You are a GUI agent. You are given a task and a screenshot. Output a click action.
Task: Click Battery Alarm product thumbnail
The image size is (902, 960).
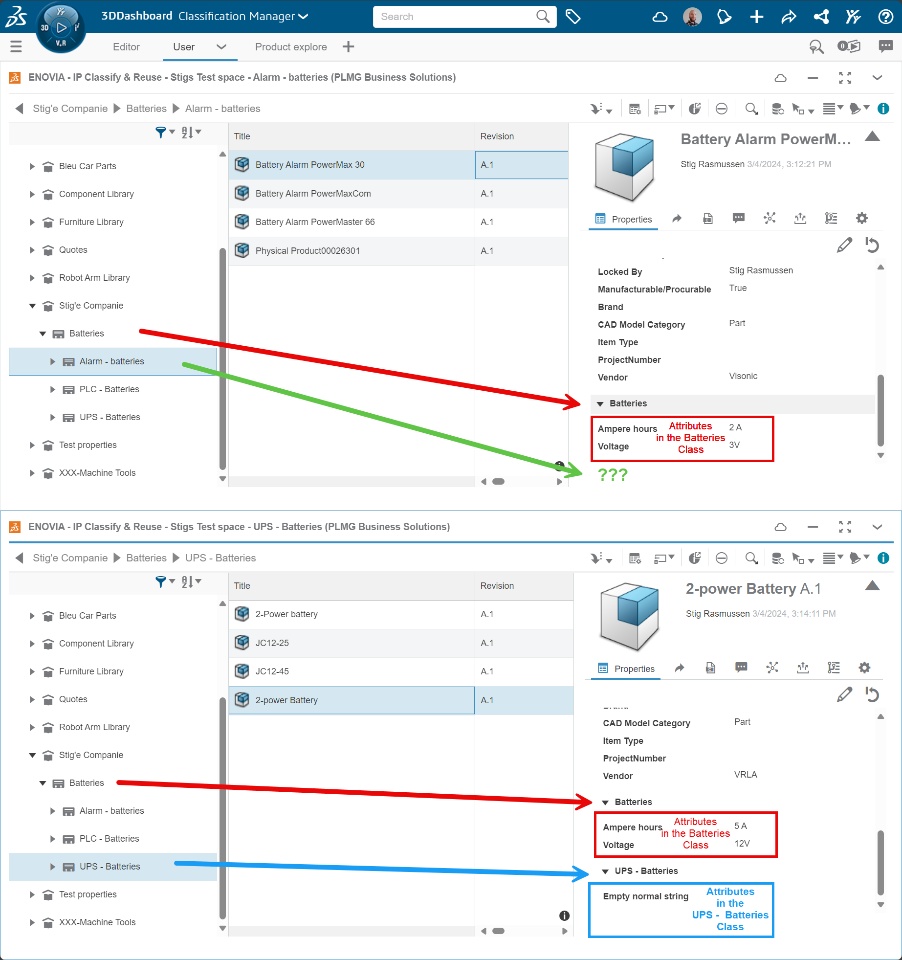625,167
